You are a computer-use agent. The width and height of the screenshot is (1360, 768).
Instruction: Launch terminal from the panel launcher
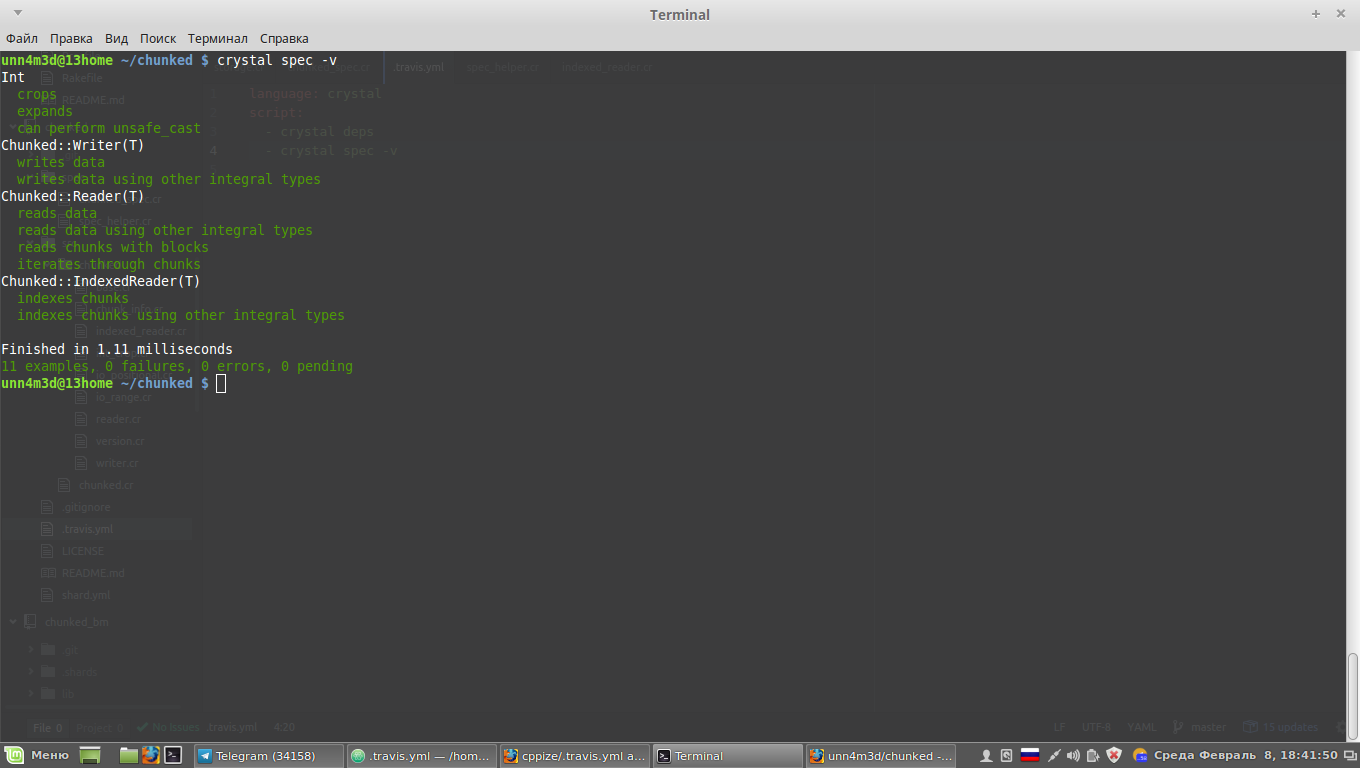[x=173, y=756]
